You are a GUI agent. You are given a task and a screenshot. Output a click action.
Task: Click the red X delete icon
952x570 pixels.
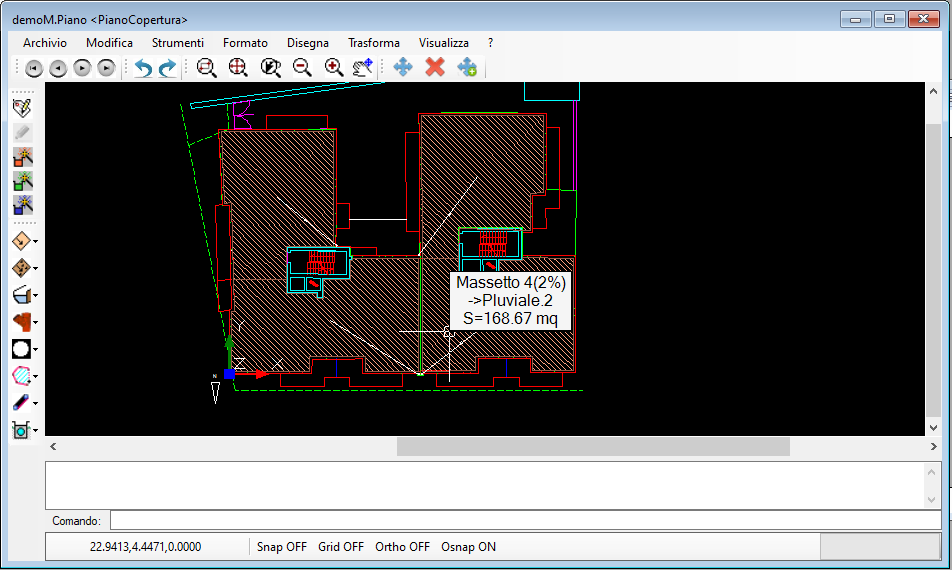[435, 67]
